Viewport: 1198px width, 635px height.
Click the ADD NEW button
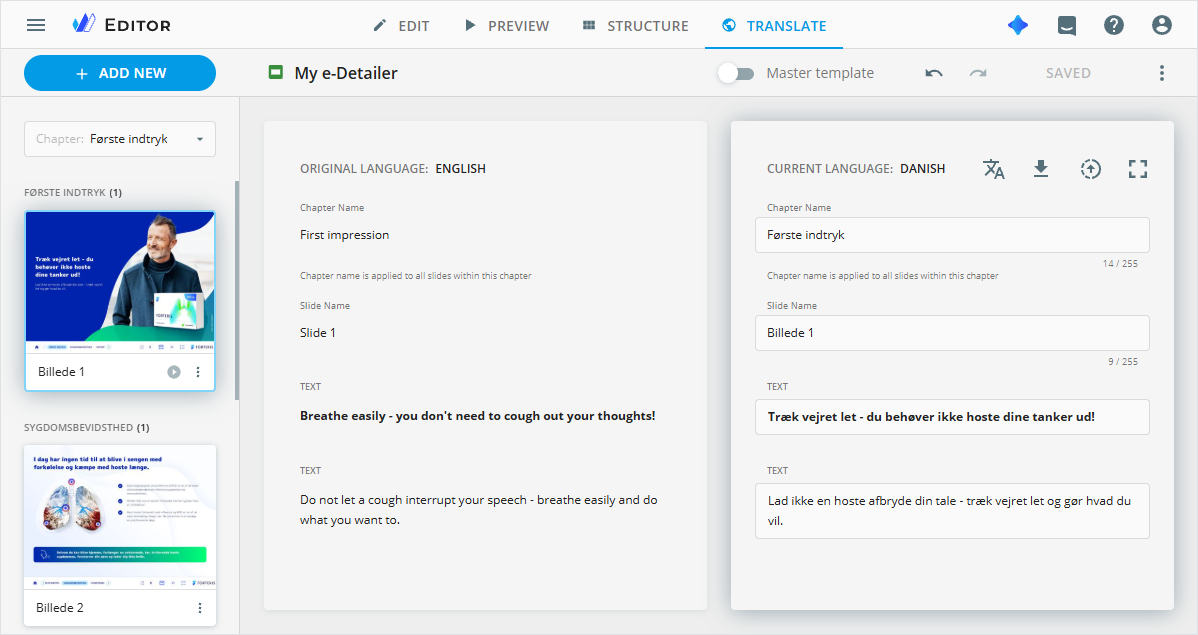coord(120,73)
